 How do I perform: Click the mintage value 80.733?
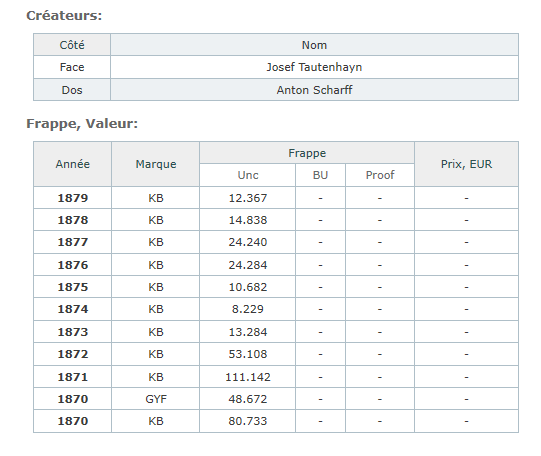pos(248,421)
